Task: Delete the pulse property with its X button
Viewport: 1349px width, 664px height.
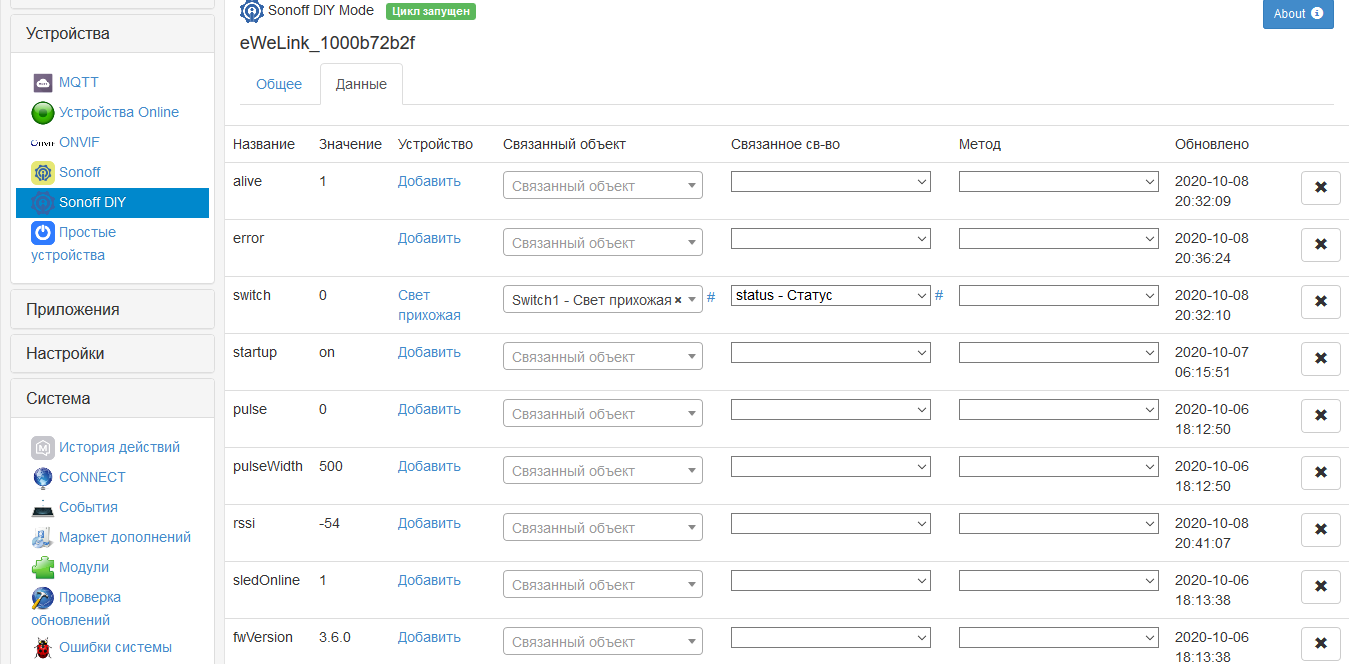Action: (1321, 415)
